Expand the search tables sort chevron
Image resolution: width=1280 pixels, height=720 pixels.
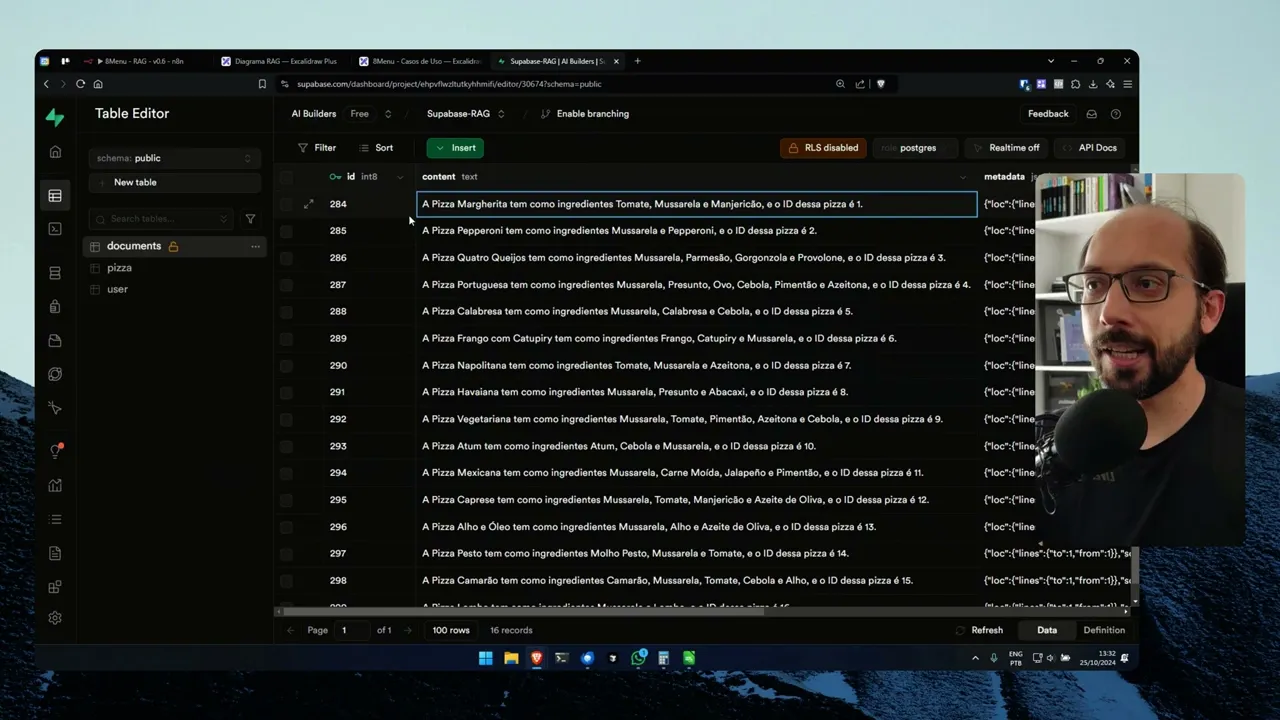(x=223, y=219)
